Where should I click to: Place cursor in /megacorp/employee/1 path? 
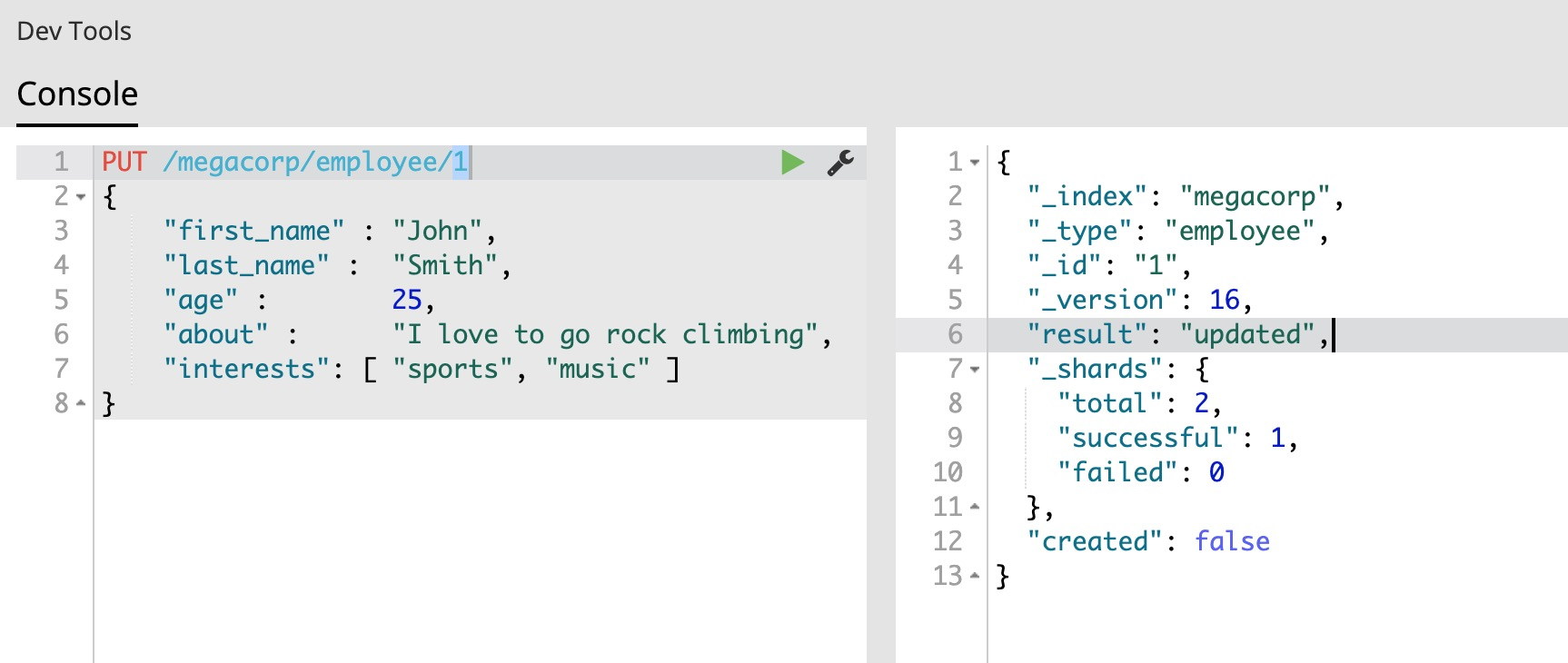click(x=315, y=163)
